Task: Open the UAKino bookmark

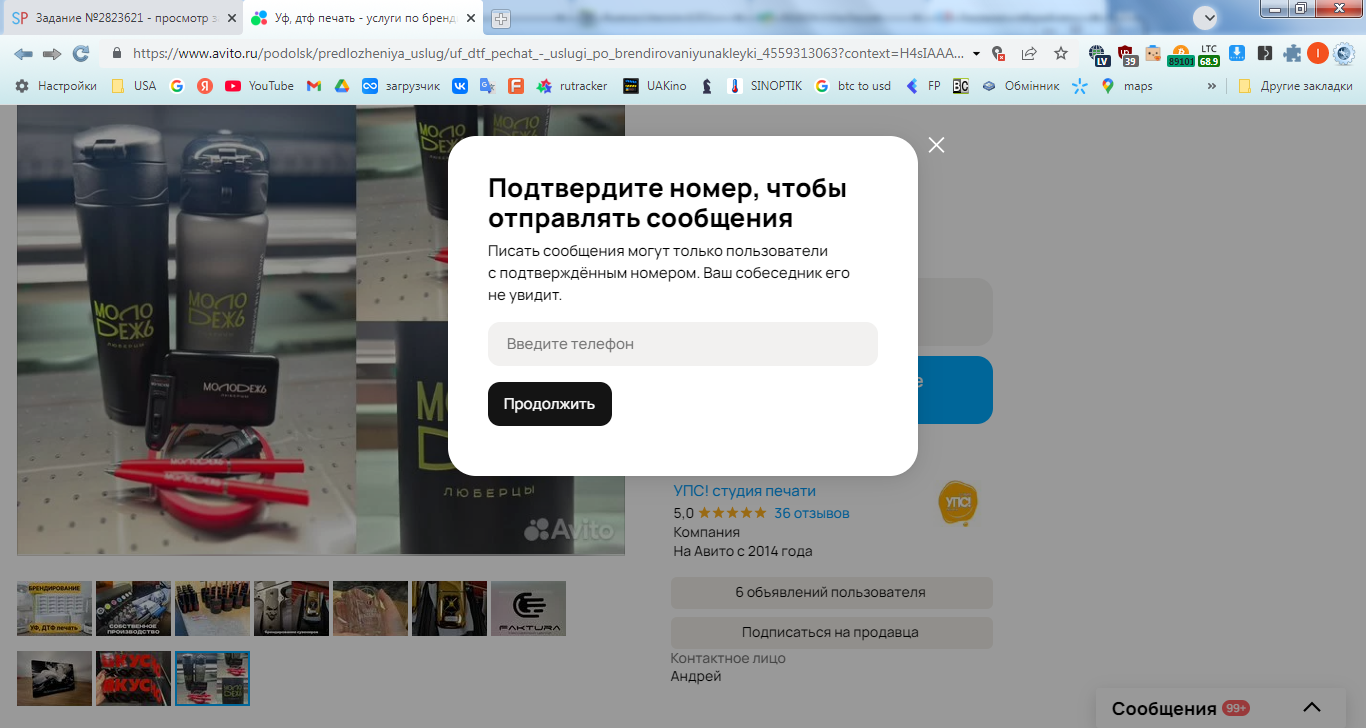Action: (655, 86)
